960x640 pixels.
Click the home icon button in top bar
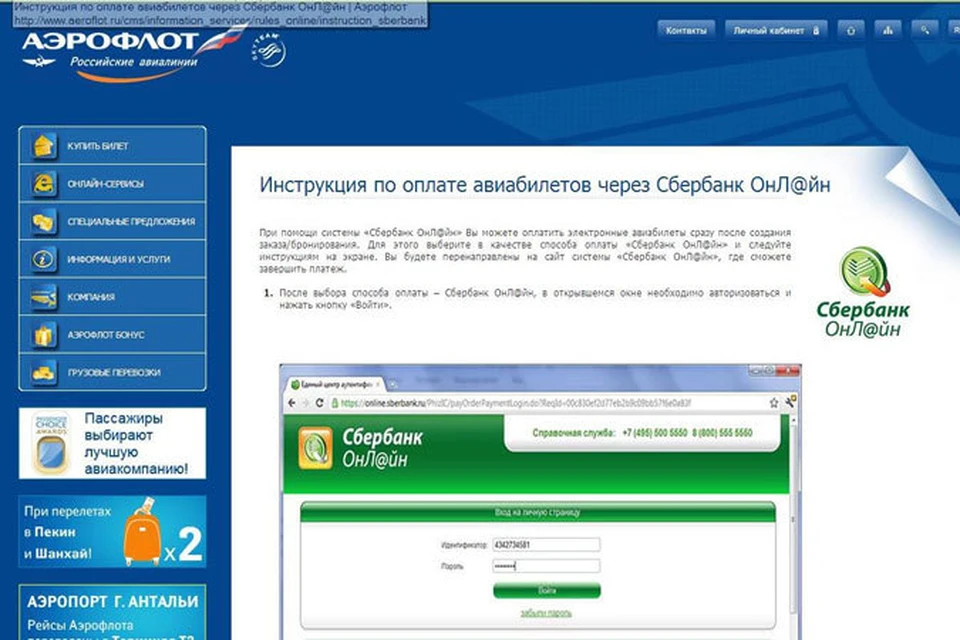(x=850, y=30)
